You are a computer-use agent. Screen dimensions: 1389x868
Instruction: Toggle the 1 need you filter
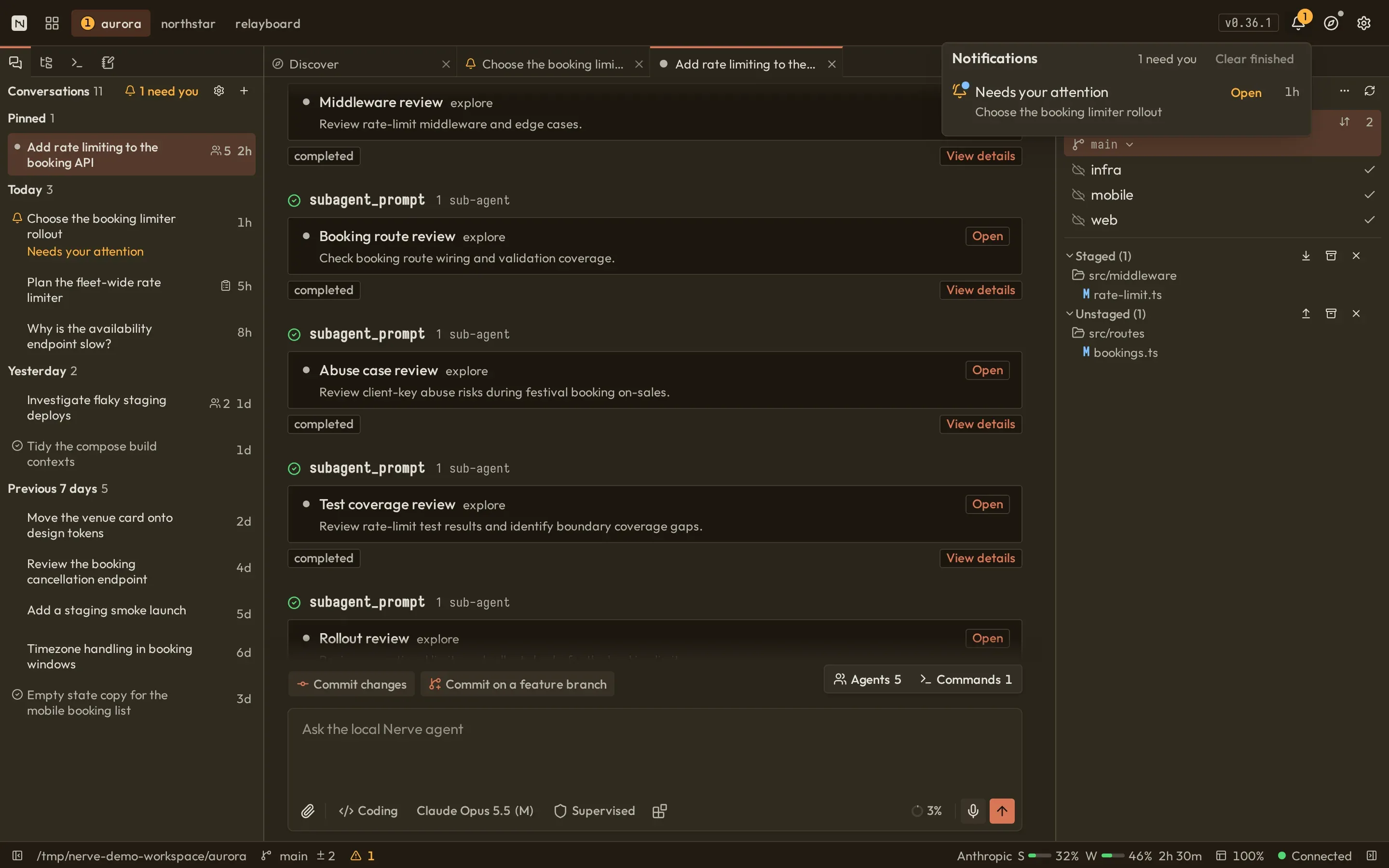[162, 91]
